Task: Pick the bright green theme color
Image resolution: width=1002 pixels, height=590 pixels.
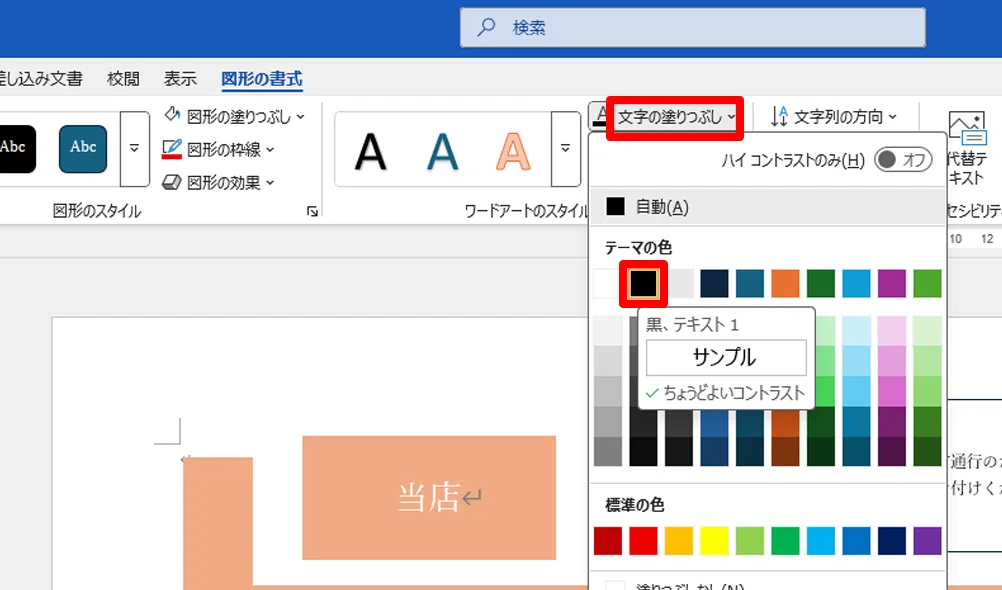Action: pos(927,284)
